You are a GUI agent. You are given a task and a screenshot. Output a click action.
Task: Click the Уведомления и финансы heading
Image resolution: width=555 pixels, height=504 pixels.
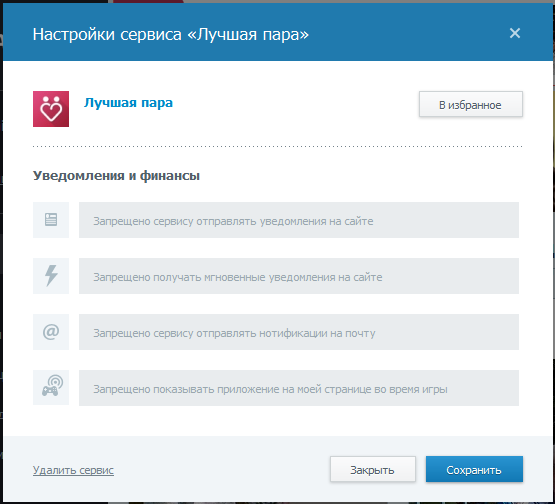point(116,176)
